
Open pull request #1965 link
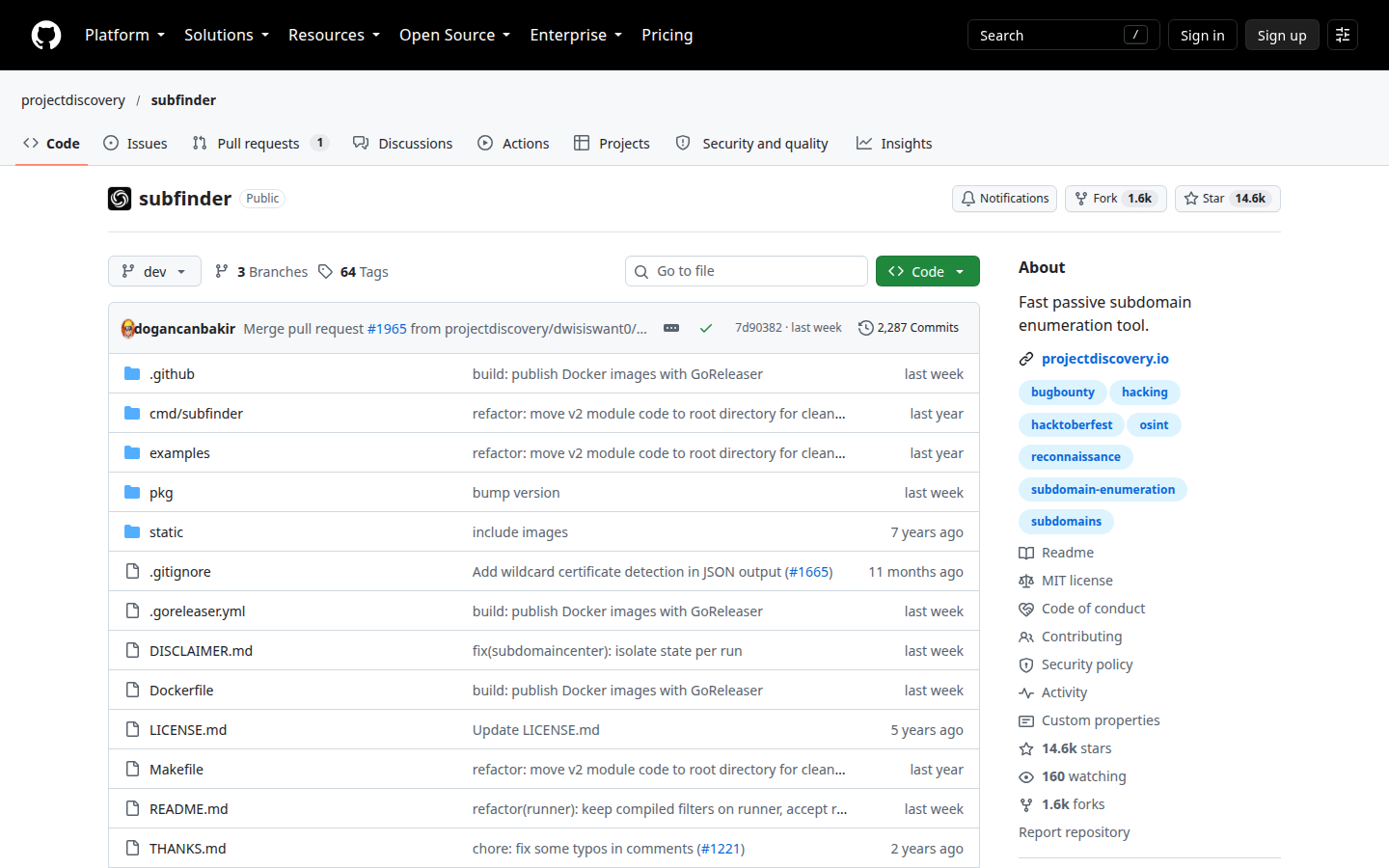[x=387, y=329]
